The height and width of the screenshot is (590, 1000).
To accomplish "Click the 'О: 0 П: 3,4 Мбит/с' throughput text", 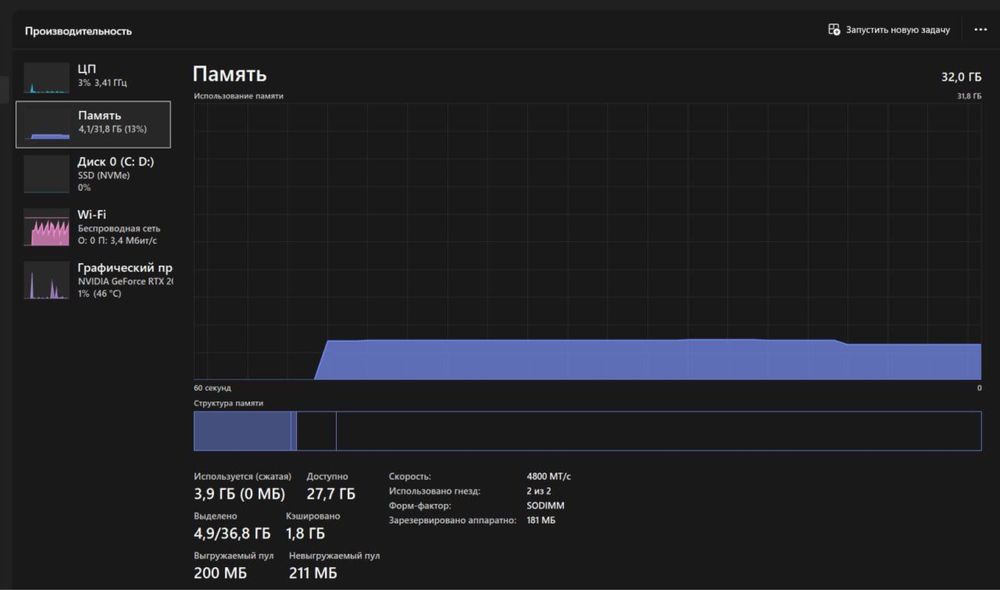I will (x=117, y=240).
